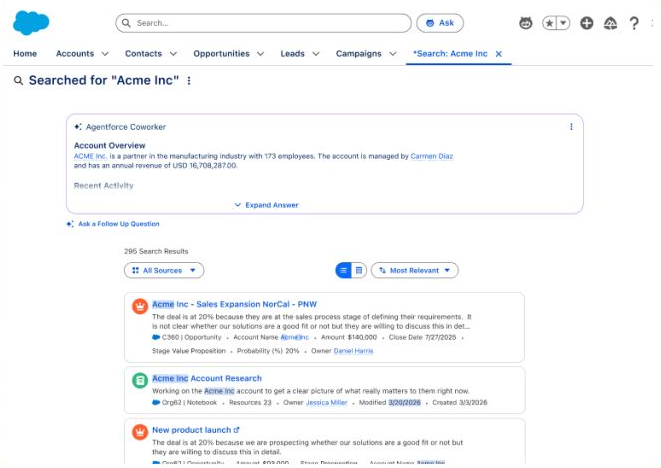
Task: Open the Trailhead guidance icon
Action: [610, 23]
